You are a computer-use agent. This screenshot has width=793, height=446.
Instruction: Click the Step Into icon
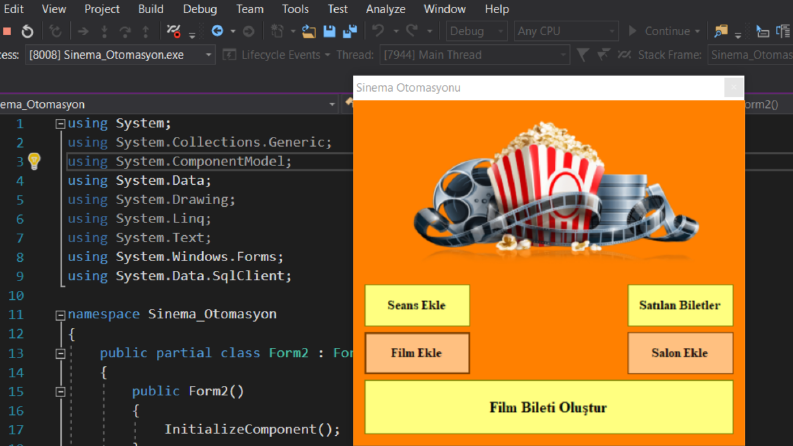[x=104, y=31]
